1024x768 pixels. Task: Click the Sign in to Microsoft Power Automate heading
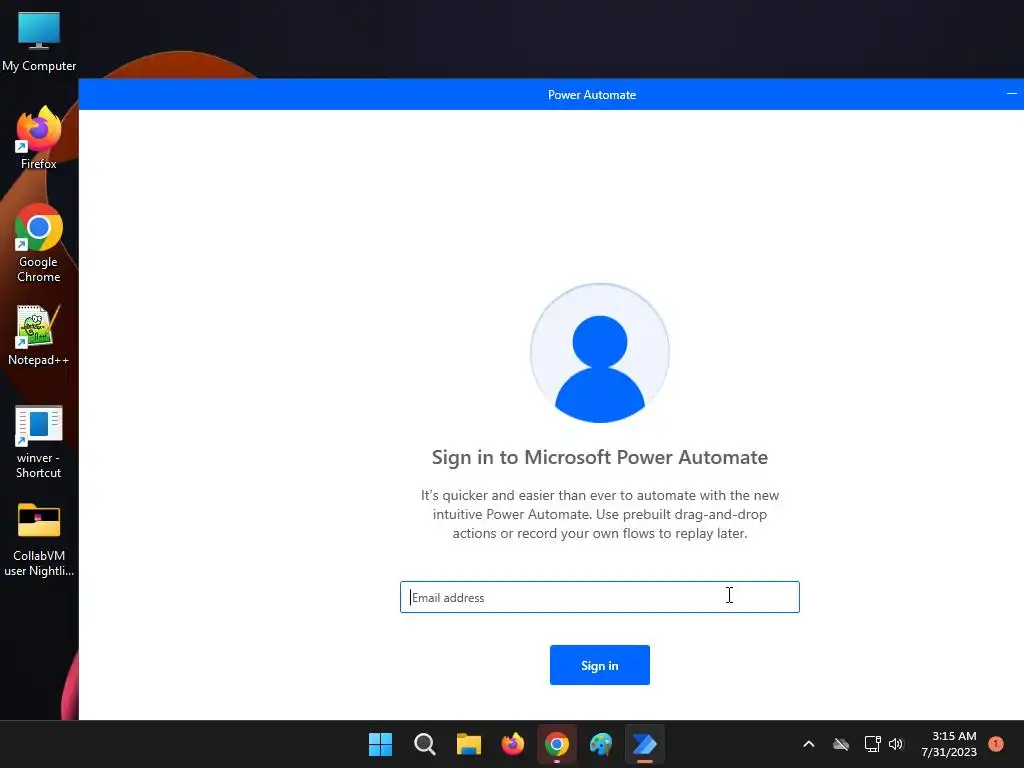pos(600,457)
